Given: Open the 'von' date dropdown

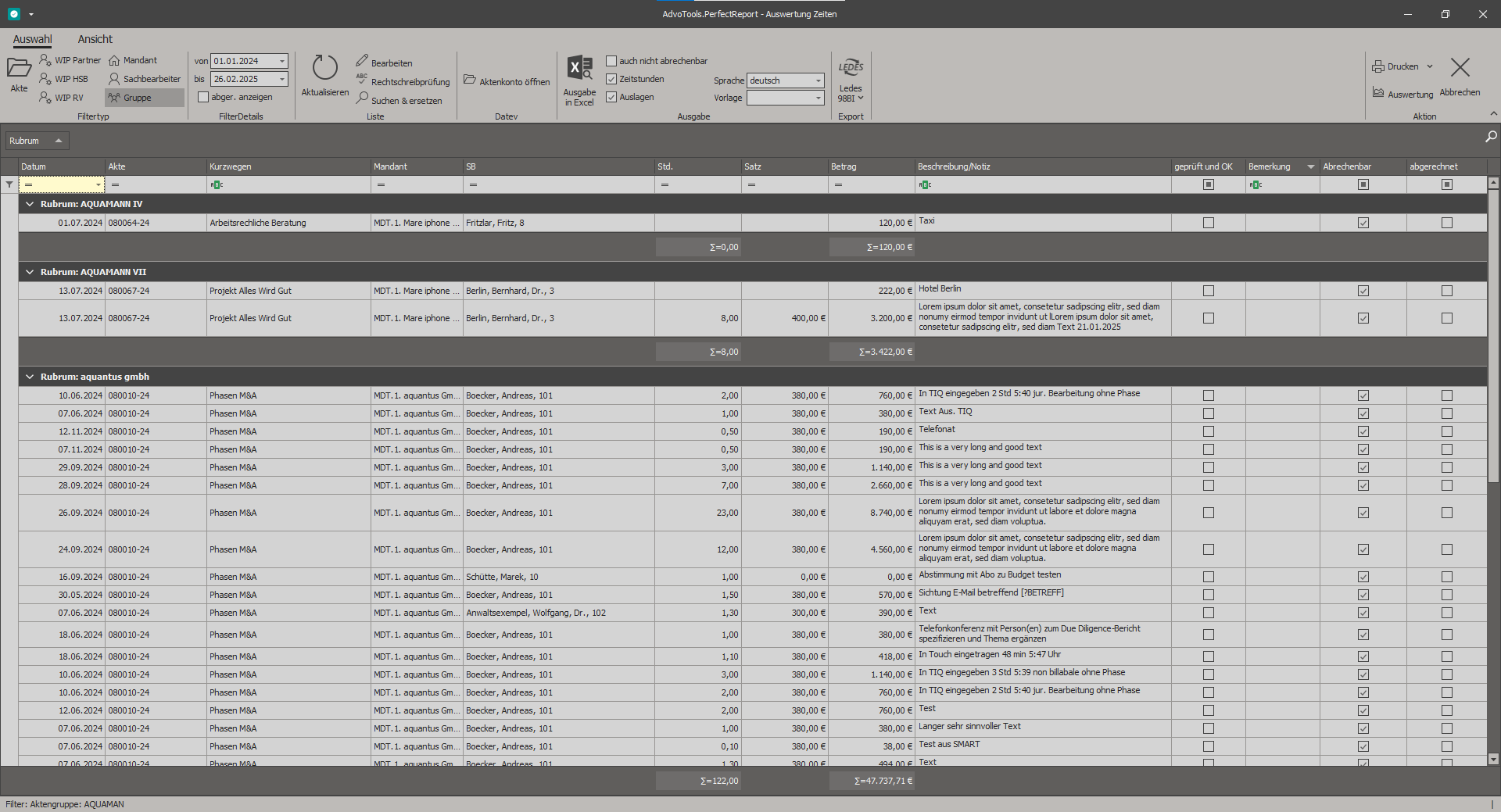Looking at the screenshot, I should point(282,61).
